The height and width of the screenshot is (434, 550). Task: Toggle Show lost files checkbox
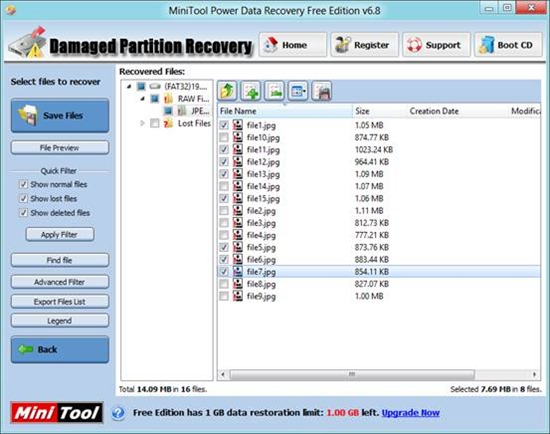[23, 199]
